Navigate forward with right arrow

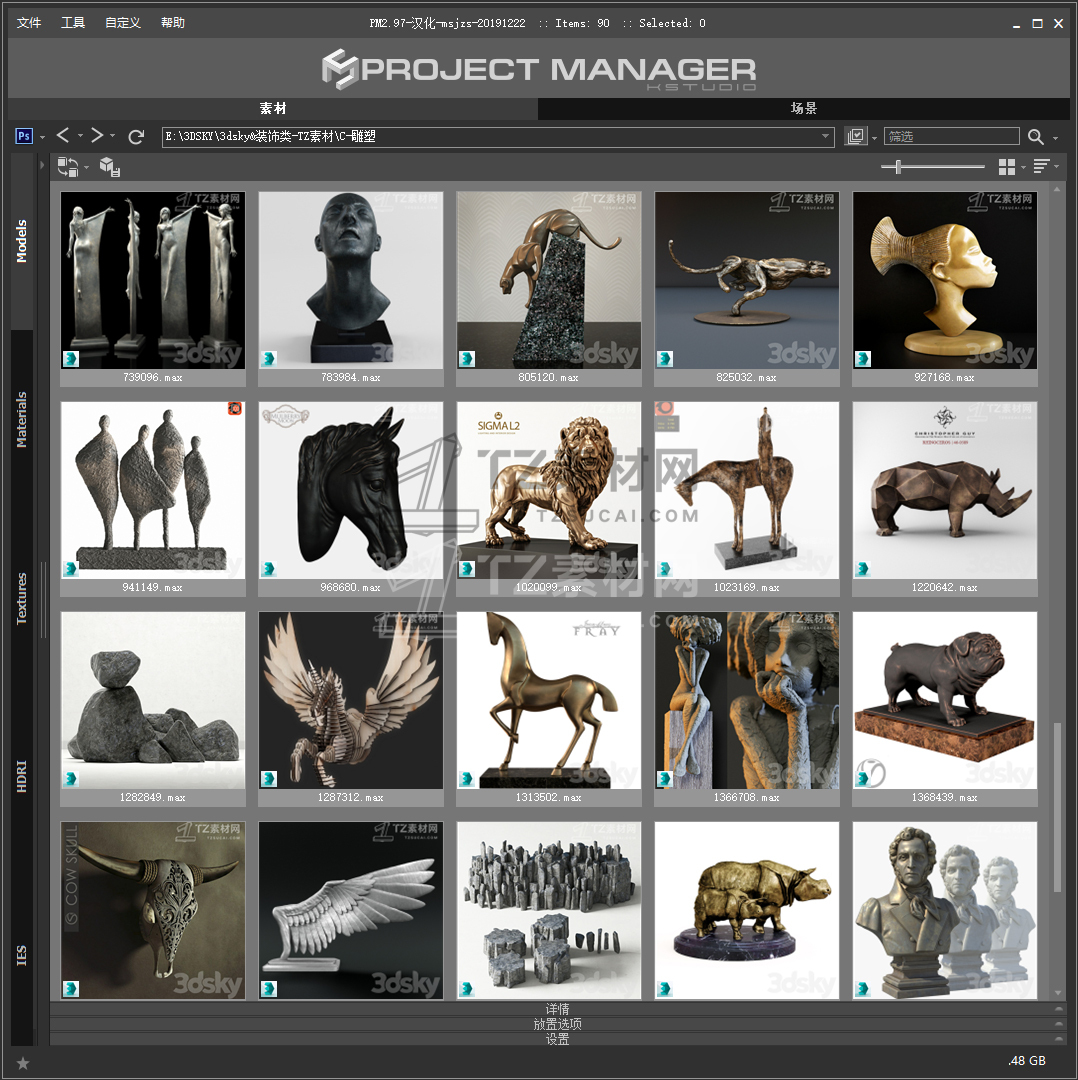tap(97, 136)
